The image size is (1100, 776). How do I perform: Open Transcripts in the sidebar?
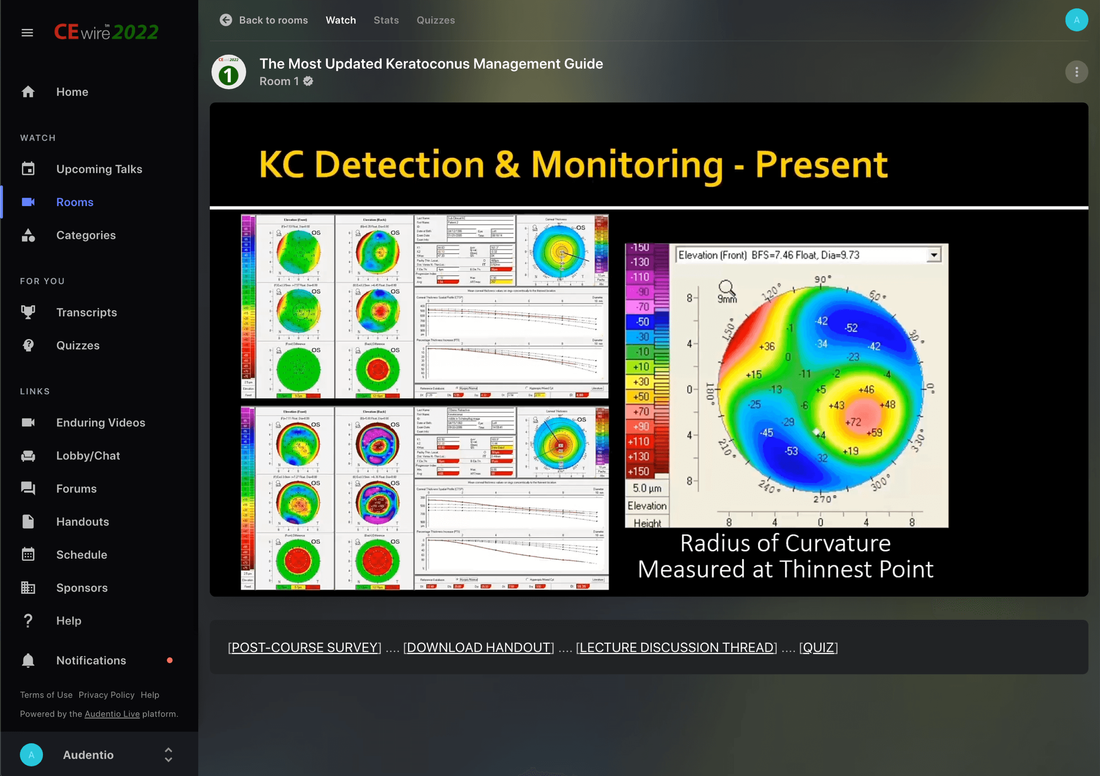(x=86, y=312)
